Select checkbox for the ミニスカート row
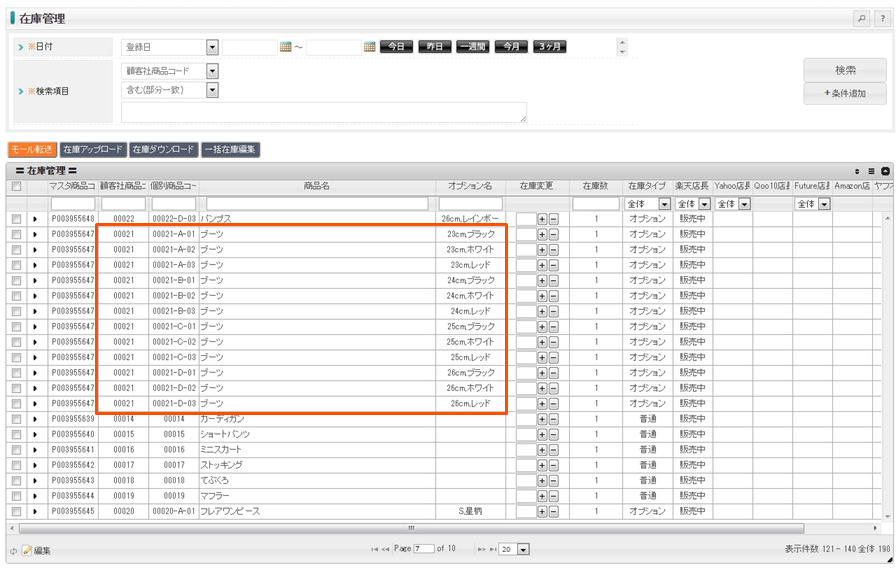896x569 pixels. coord(16,450)
